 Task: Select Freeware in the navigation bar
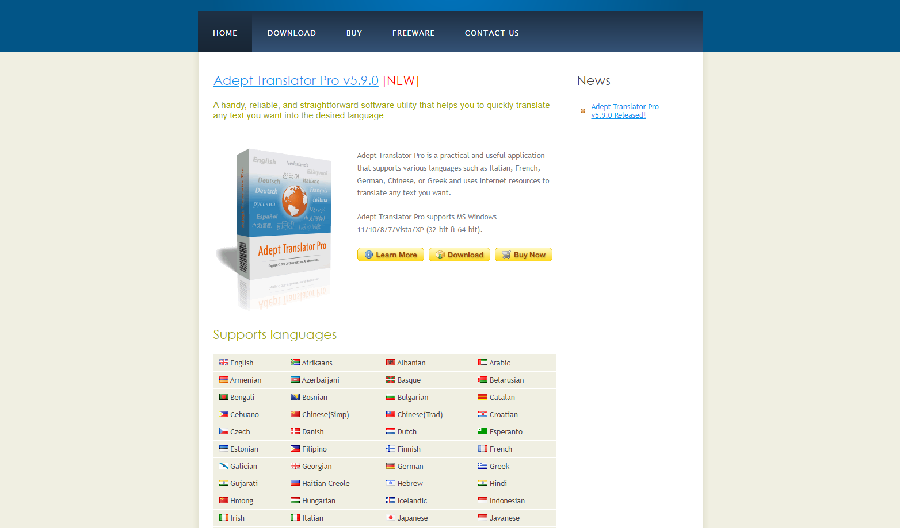[413, 33]
